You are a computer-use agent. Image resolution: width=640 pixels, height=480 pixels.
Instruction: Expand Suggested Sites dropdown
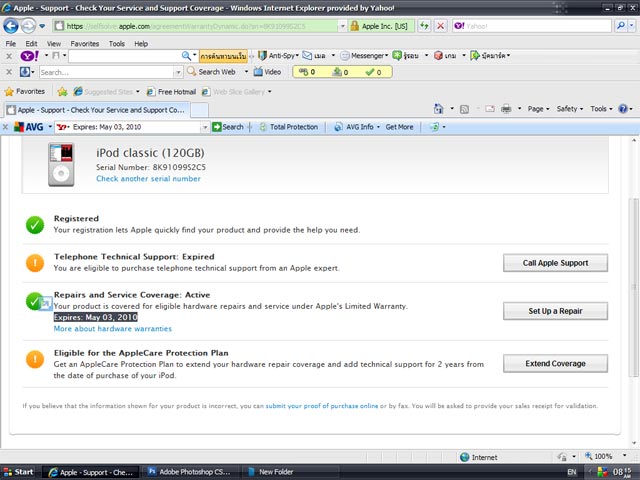138,91
